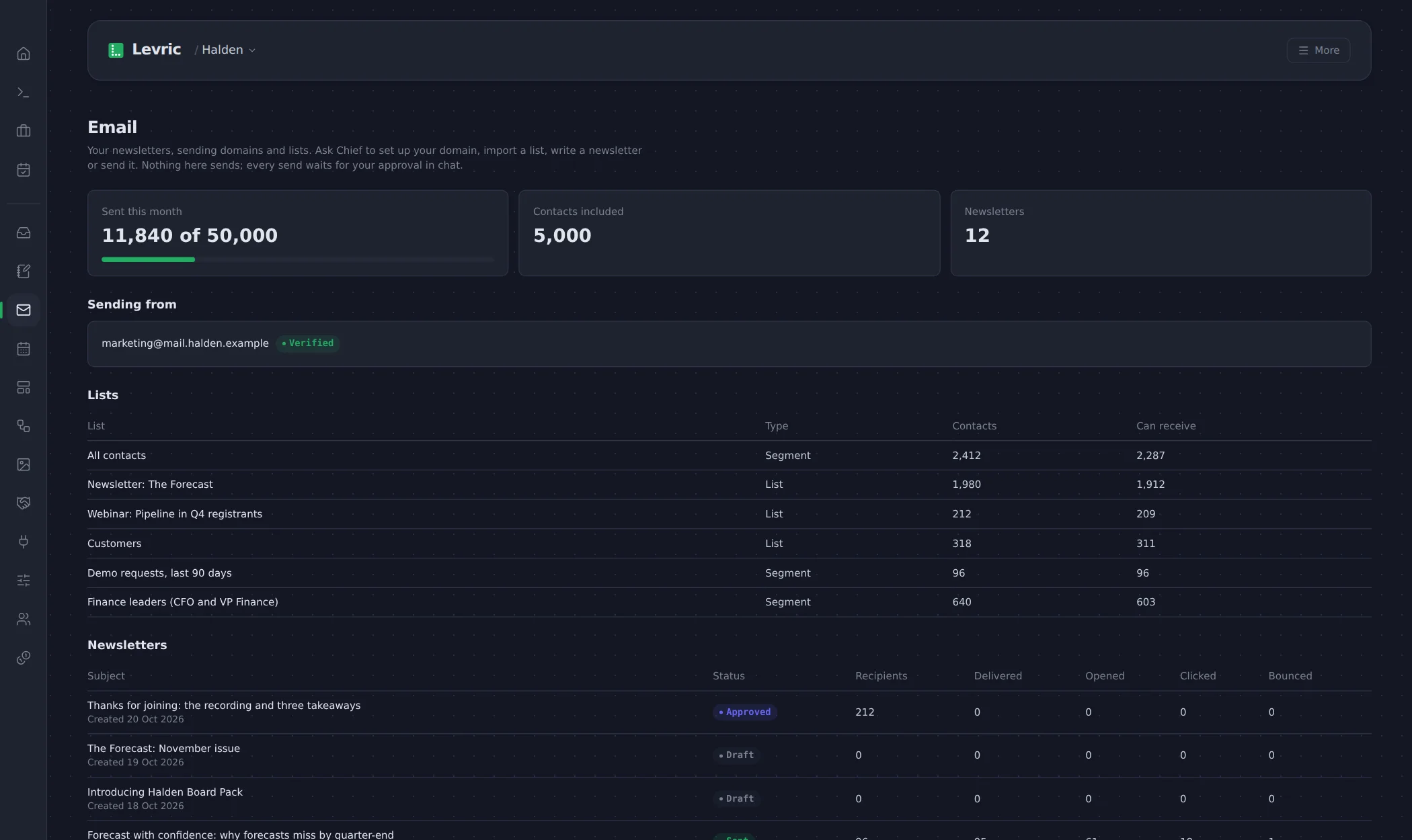The image size is (1412, 840).
Task: Click the Contacts included 5,000 card
Action: [x=729, y=233]
